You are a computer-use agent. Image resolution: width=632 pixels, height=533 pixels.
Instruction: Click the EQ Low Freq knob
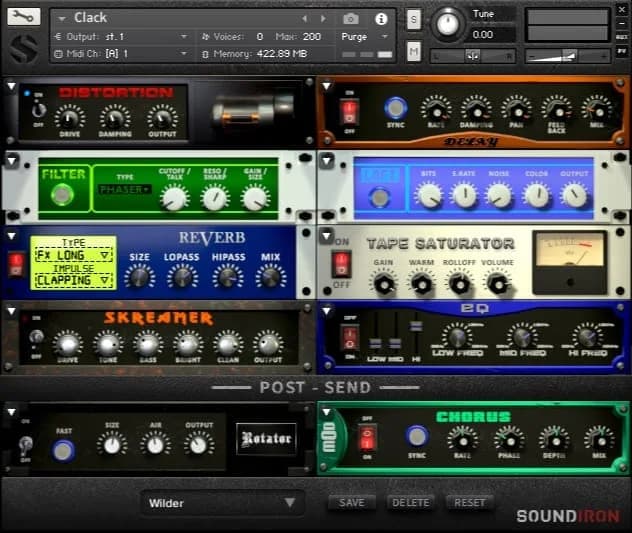point(457,335)
